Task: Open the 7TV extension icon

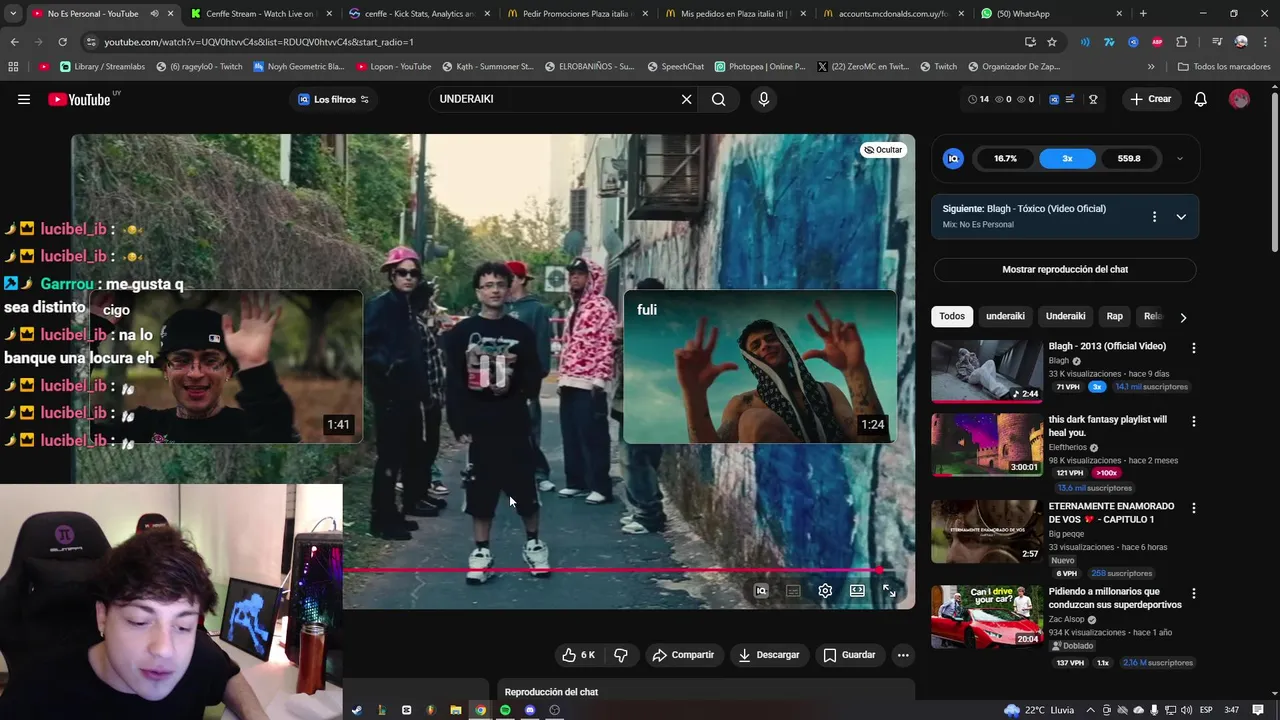Action: tap(1109, 42)
